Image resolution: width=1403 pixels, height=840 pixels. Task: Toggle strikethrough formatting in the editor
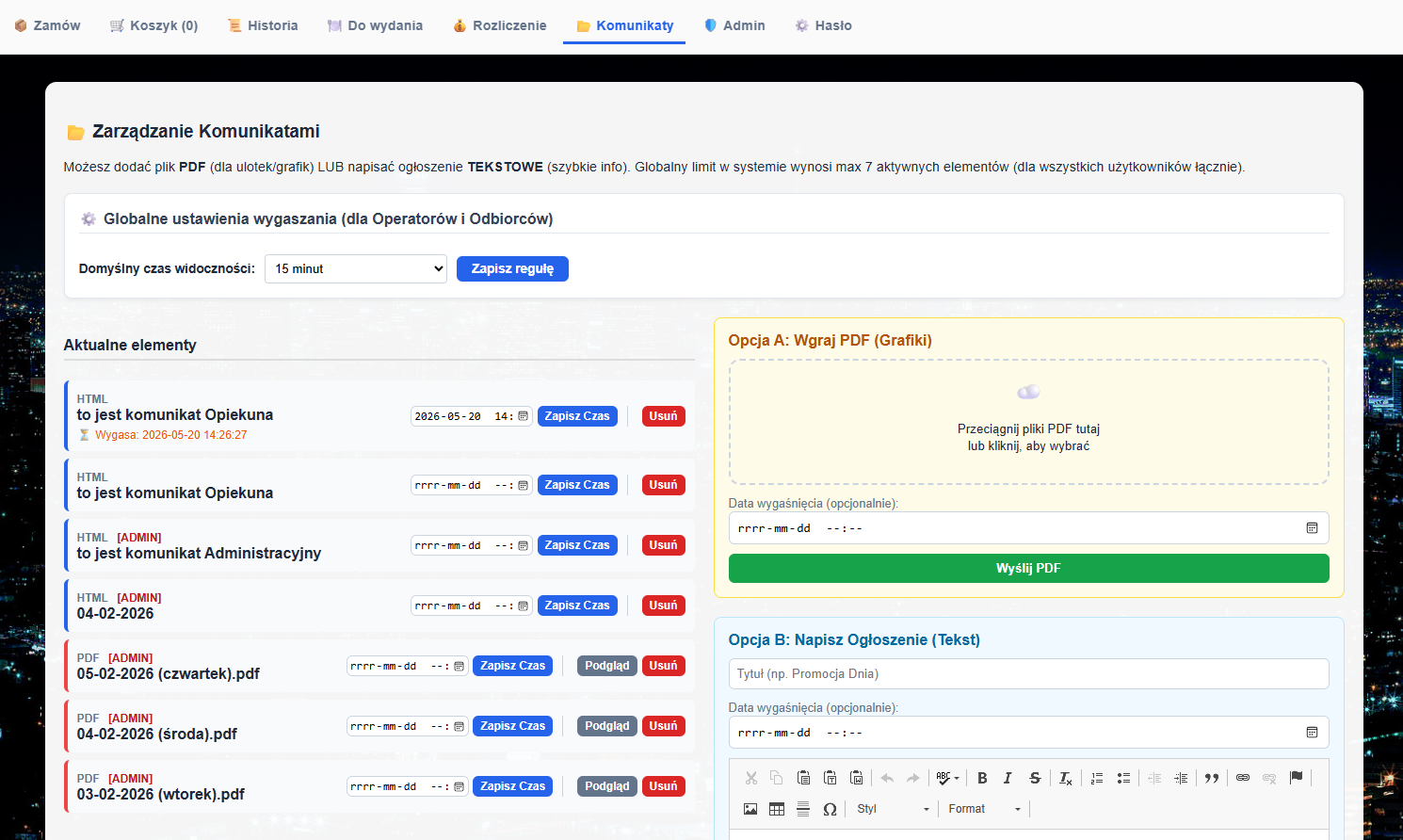[1035, 778]
